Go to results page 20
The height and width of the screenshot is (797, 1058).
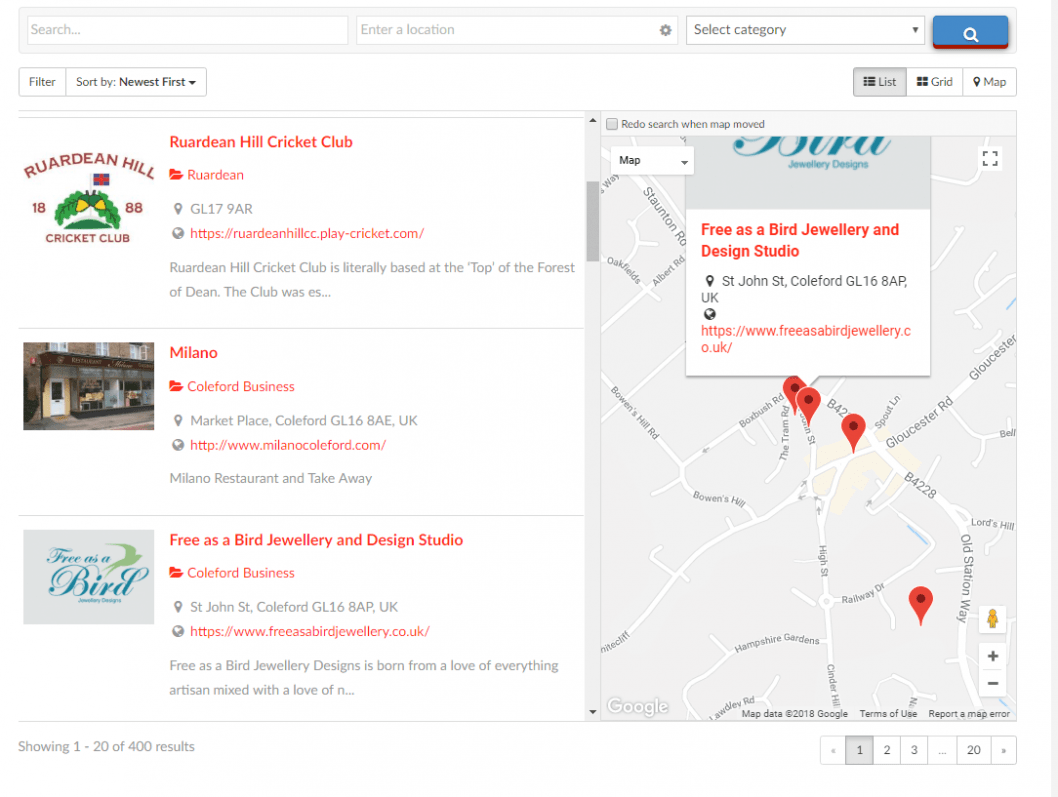click(x=974, y=750)
